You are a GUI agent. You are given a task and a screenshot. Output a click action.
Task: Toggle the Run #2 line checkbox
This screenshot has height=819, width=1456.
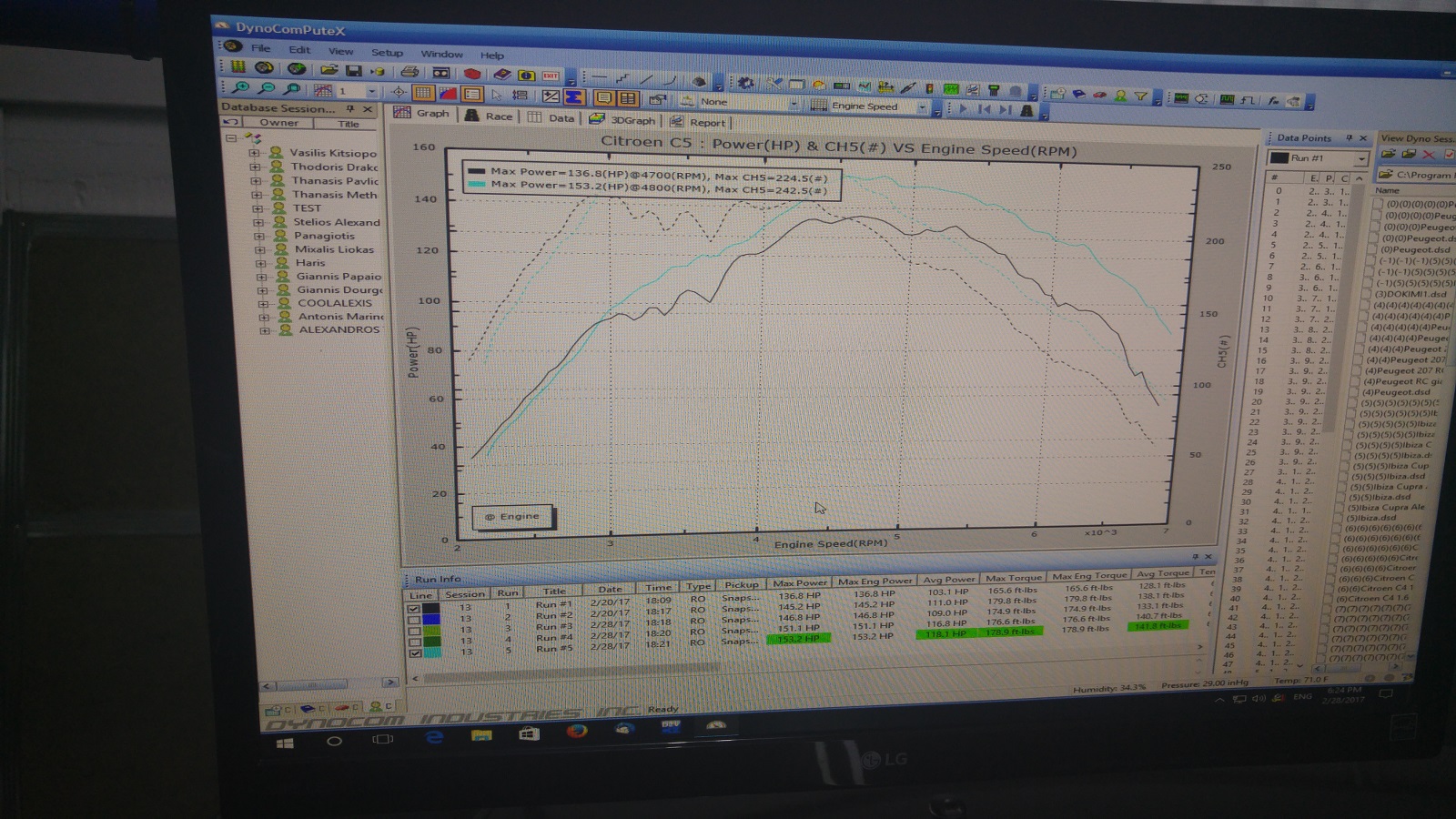[414, 620]
